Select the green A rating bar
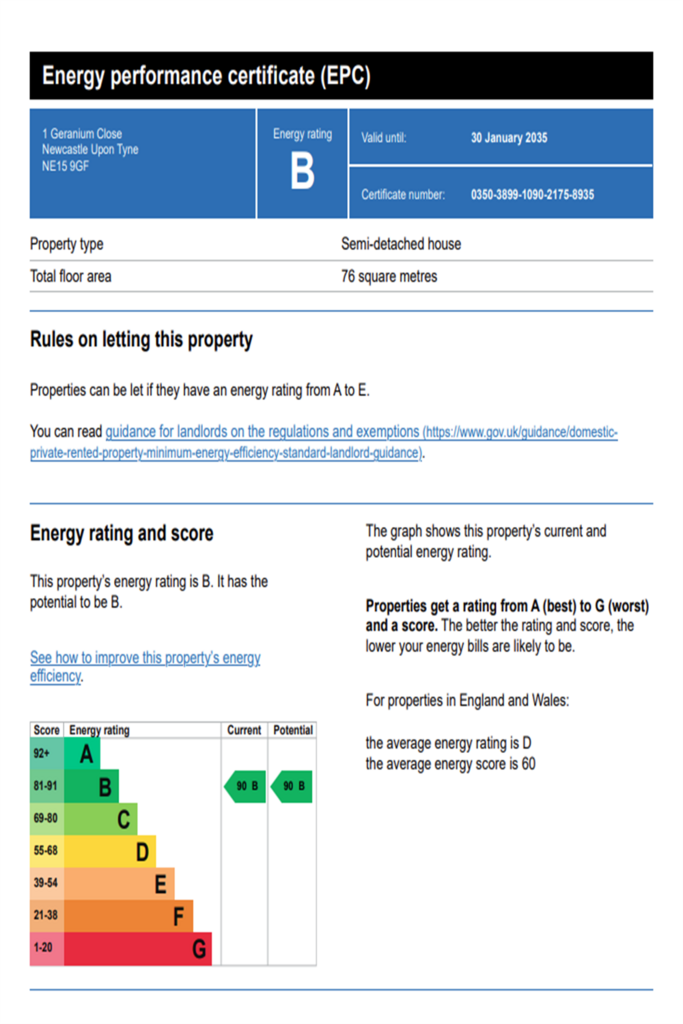Viewport: 683px width, 1024px height. (x=82, y=754)
